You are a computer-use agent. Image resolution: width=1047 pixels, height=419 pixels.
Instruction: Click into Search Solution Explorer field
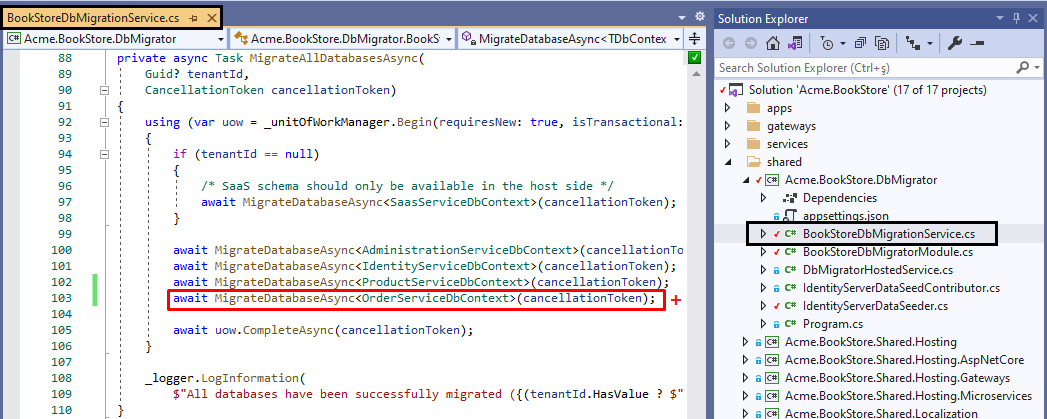[865, 67]
